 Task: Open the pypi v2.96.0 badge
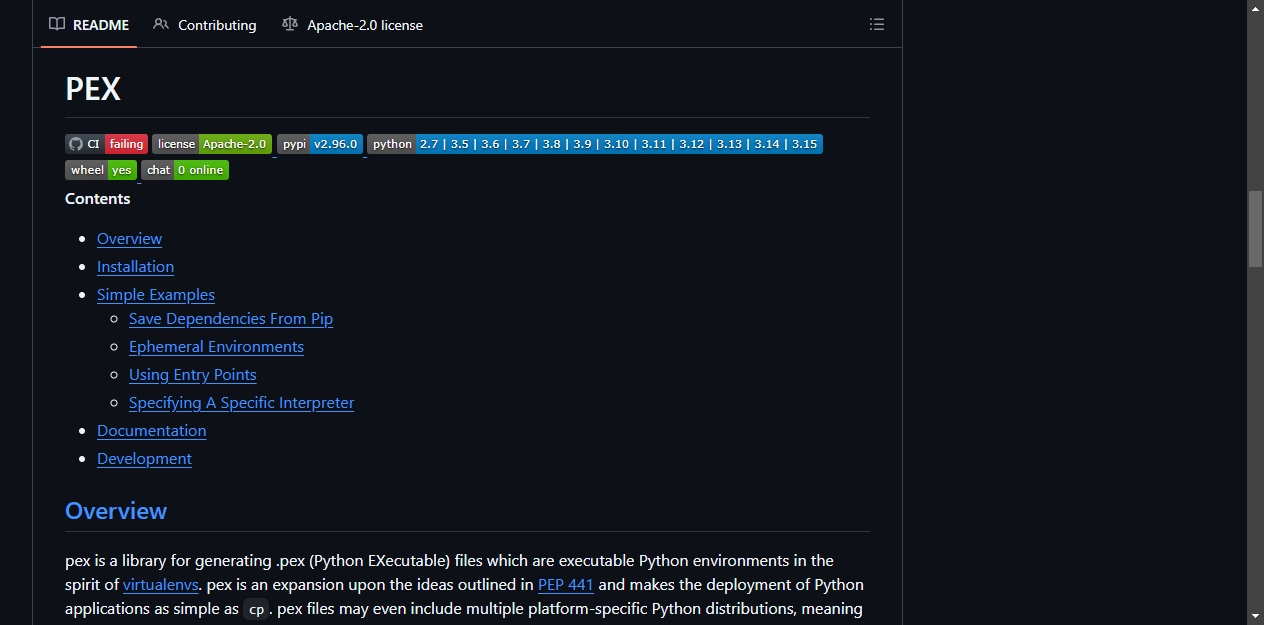tap(320, 144)
